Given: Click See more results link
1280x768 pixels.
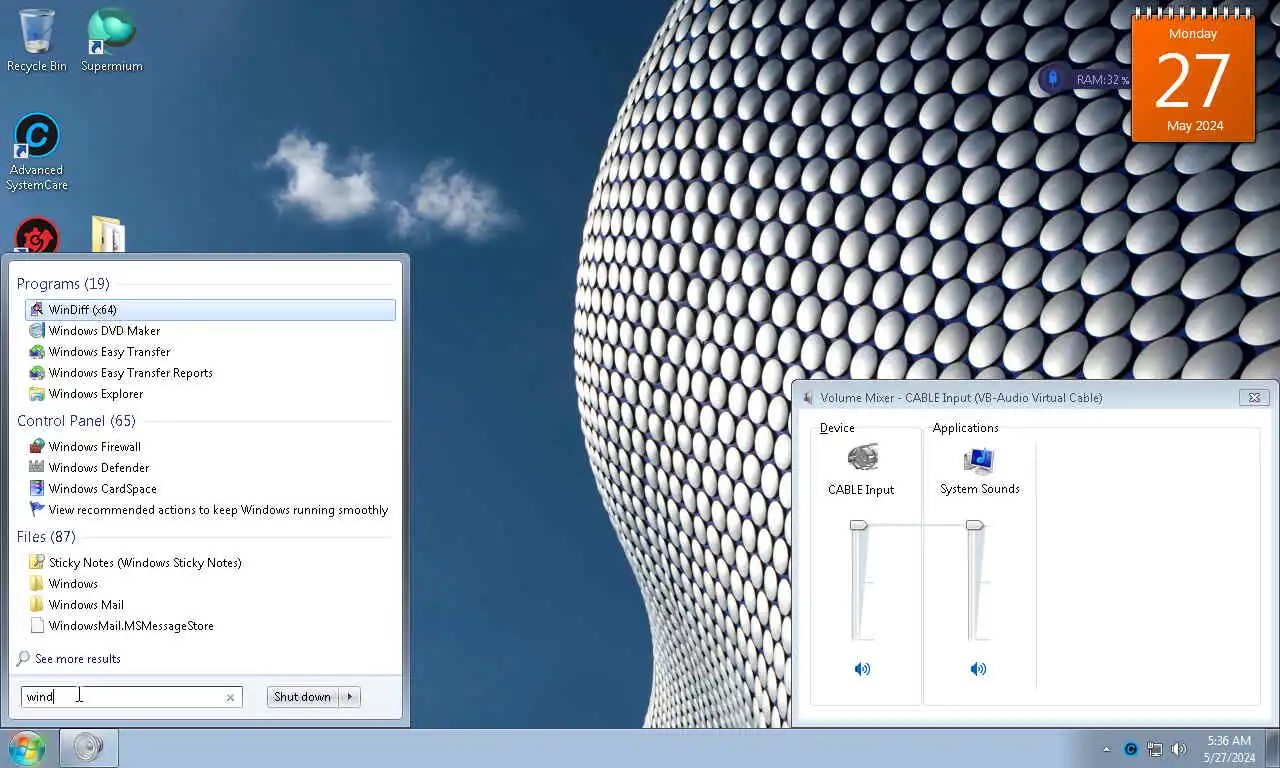Looking at the screenshot, I should point(77,659).
